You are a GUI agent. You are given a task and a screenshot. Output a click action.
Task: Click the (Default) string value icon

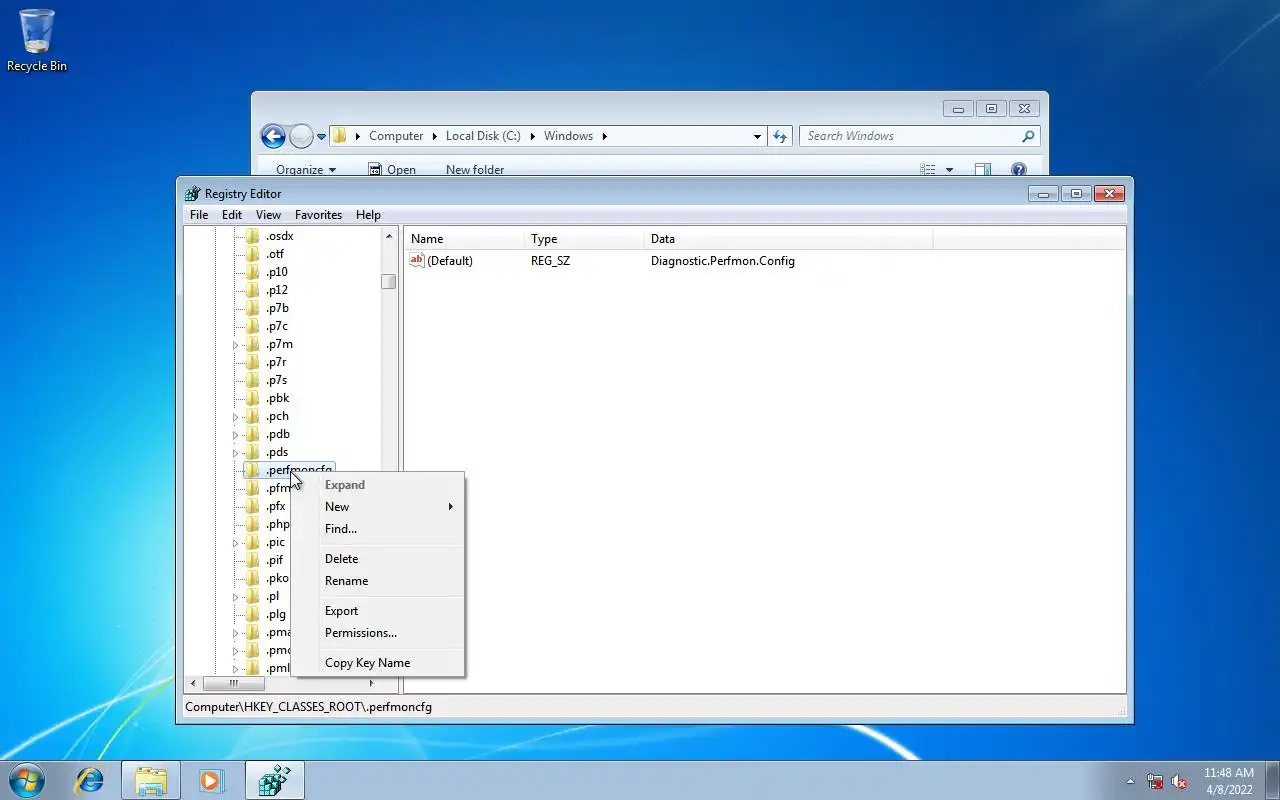(418, 260)
